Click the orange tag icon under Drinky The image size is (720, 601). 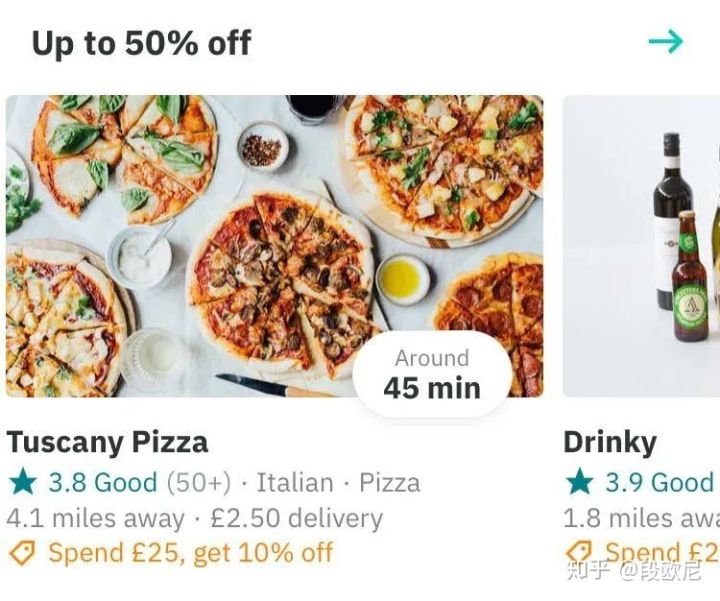[579, 552]
